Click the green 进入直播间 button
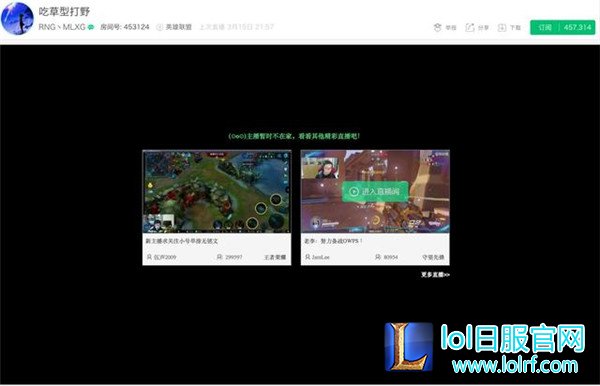Screen dimensions: 600x386 coord(375,191)
